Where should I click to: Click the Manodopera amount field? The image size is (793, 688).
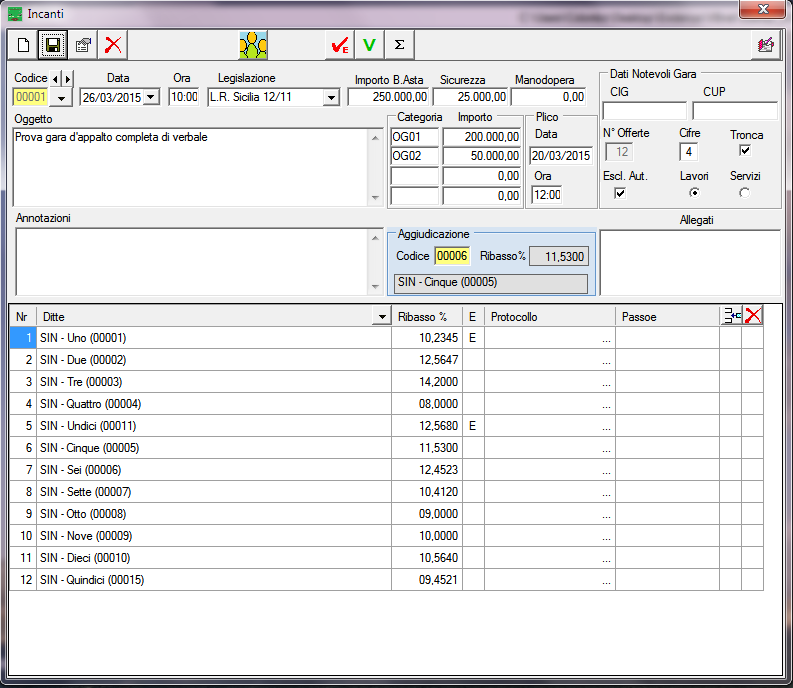[549, 97]
